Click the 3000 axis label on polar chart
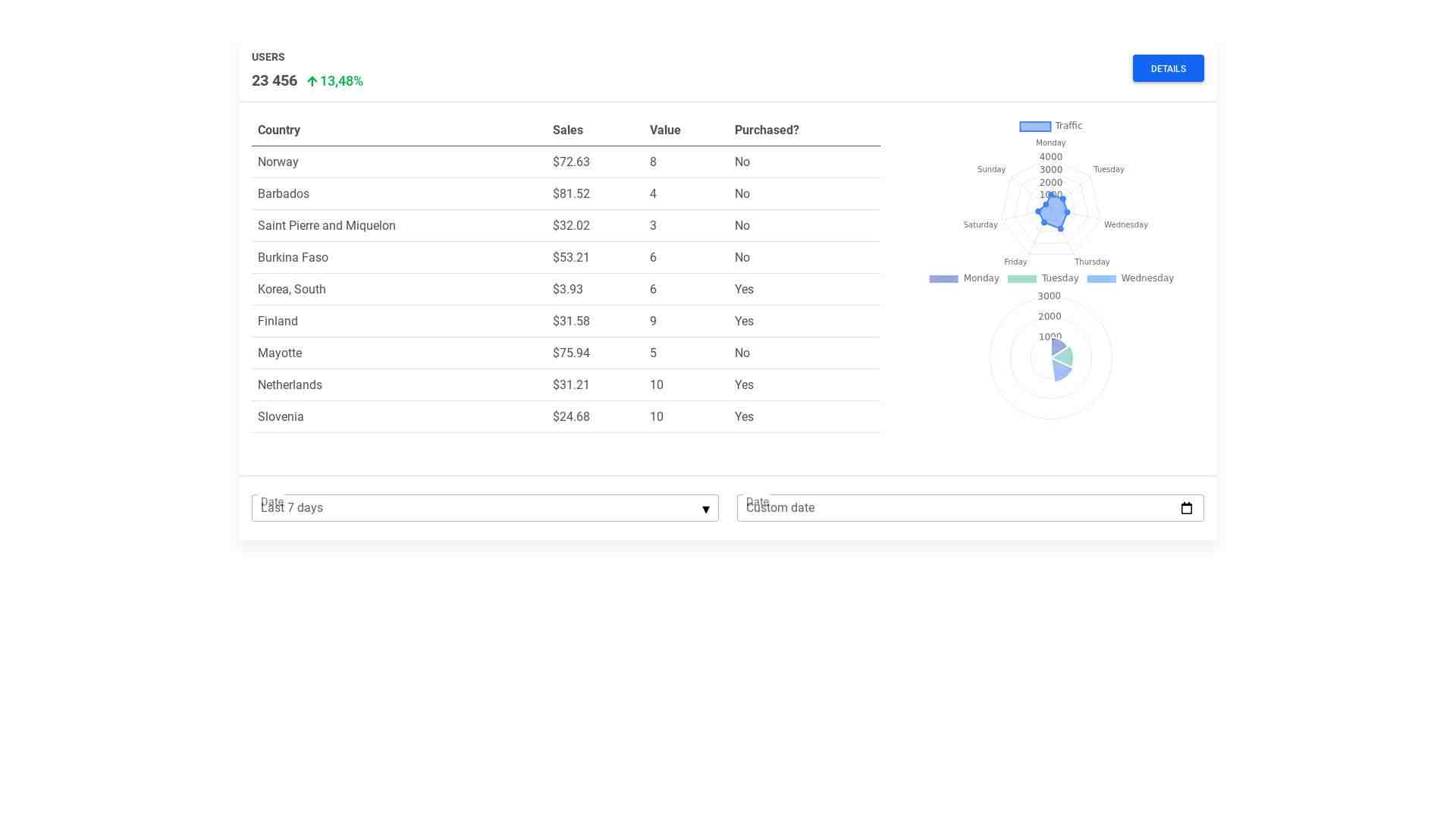The height and width of the screenshot is (819, 1456). (1049, 296)
